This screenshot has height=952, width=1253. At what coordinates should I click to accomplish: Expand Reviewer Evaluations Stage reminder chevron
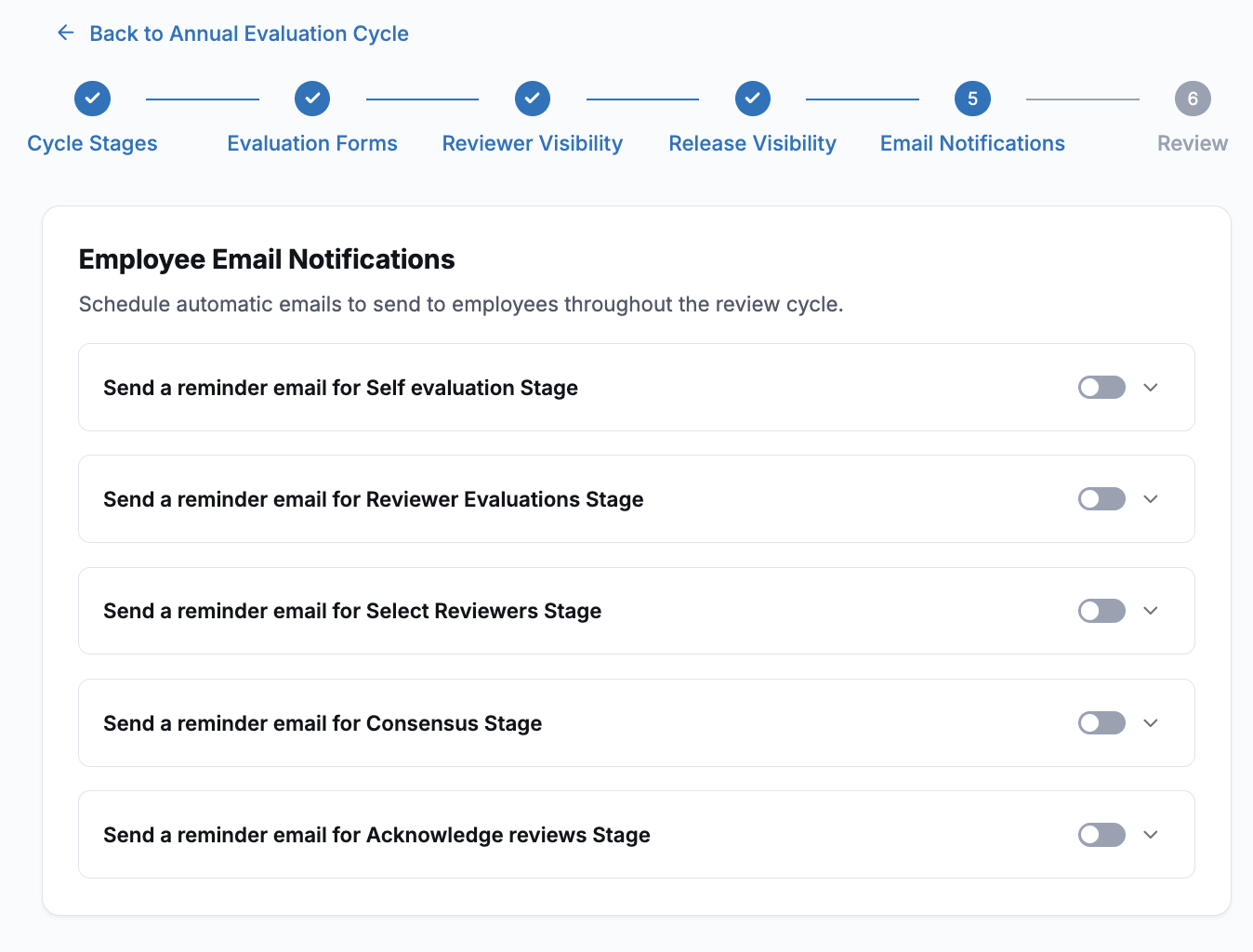tap(1151, 499)
